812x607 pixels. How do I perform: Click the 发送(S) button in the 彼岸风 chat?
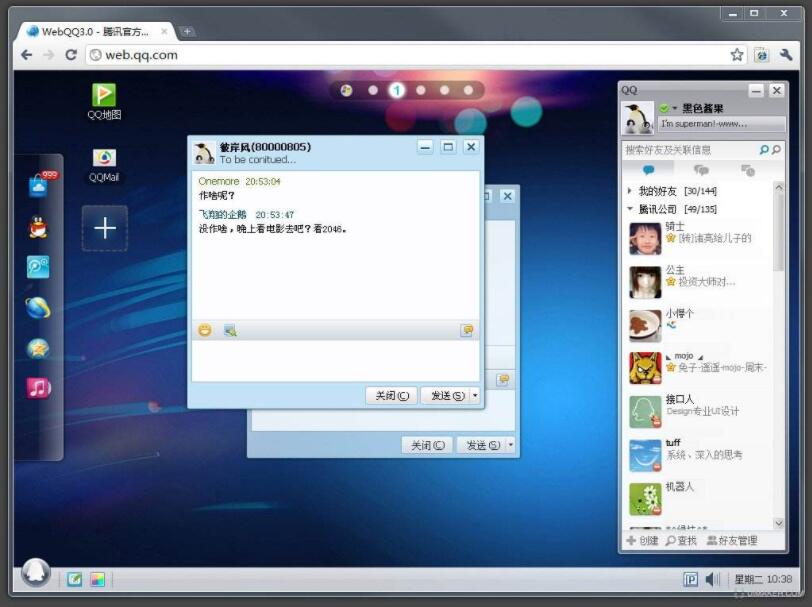(x=447, y=396)
